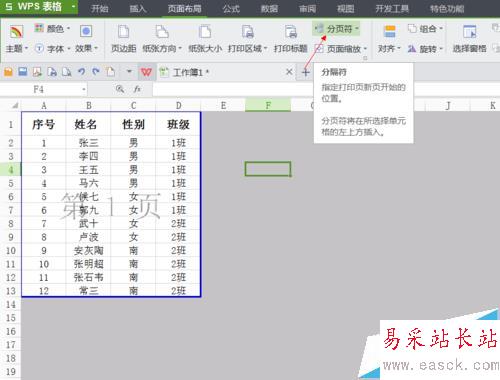Open the 视图 ribbon tab
The width and height of the screenshot is (500, 380).
point(346,8)
